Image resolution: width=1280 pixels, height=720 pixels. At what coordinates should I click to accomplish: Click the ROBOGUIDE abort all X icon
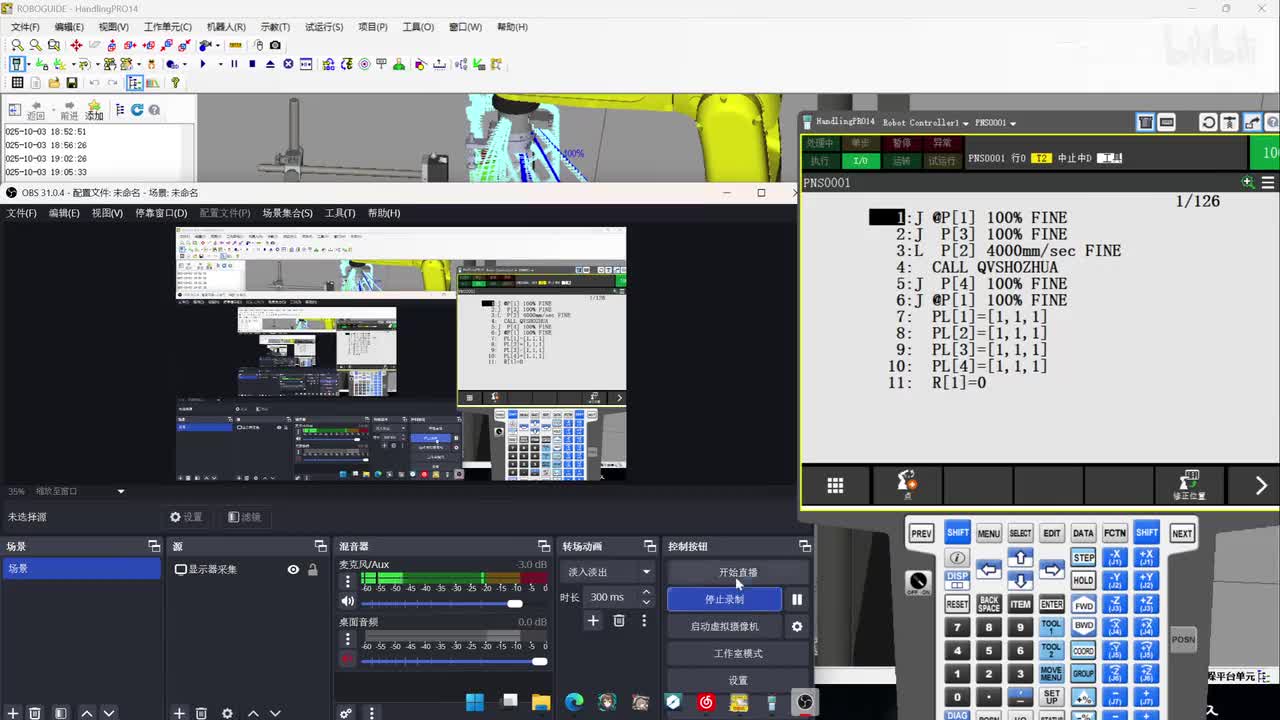pos(288,64)
